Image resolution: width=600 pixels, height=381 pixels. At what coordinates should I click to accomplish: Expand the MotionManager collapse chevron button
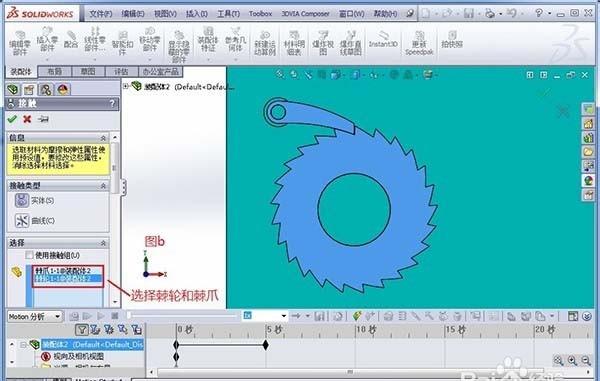[587, 316]
